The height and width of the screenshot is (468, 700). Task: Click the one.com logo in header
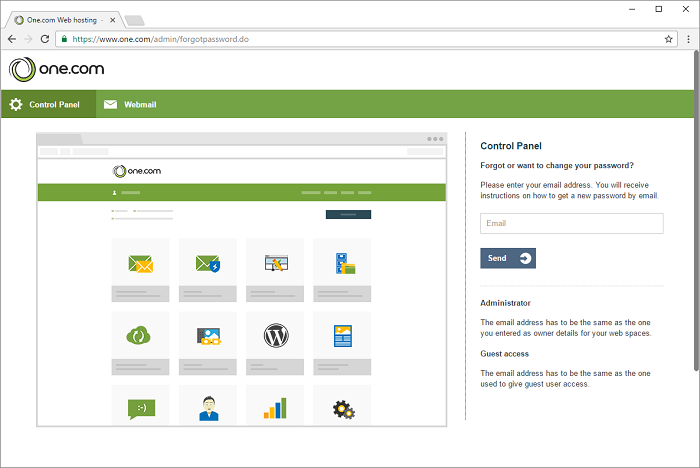tap(56, 69)
